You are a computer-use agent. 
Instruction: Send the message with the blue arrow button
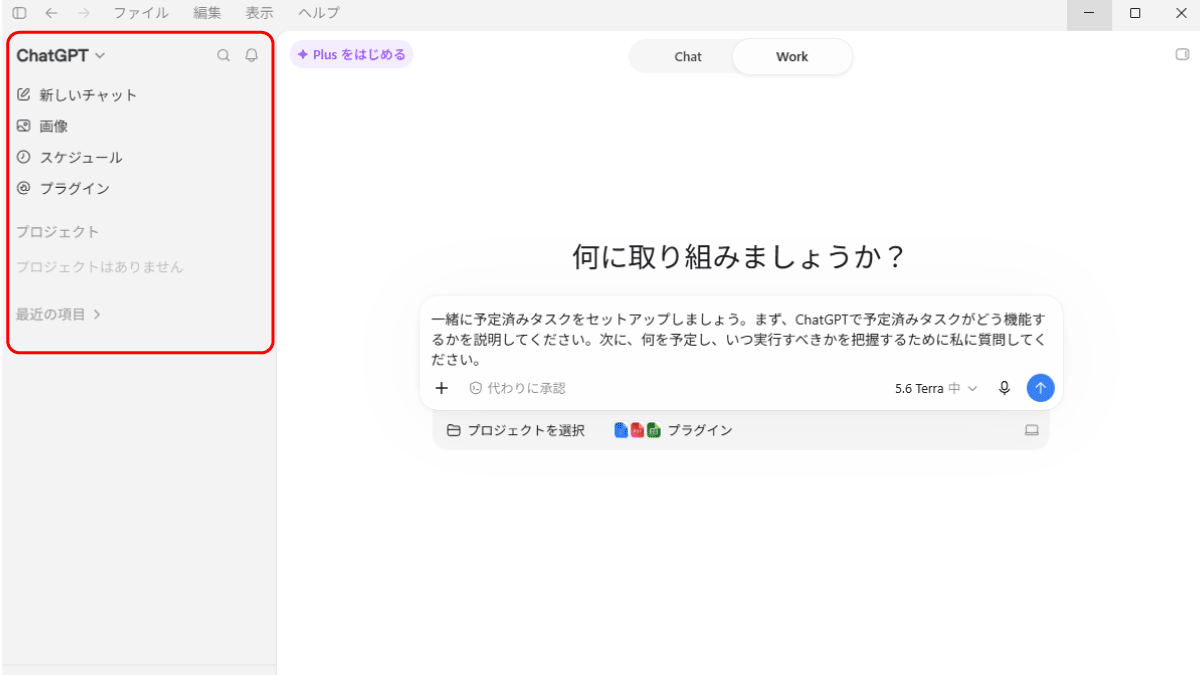[1041, 388]
